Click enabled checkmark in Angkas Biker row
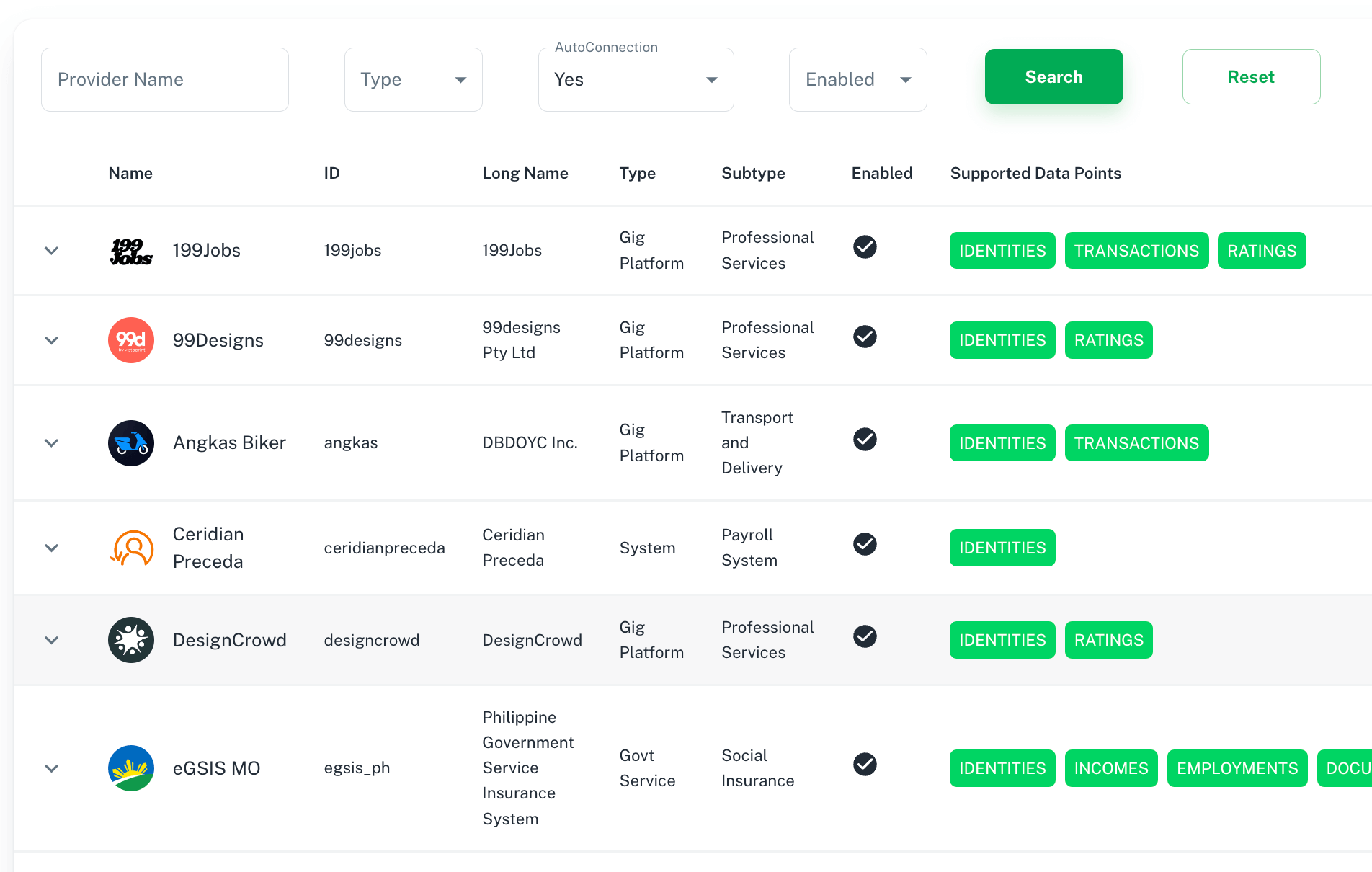 pos(865,440)
